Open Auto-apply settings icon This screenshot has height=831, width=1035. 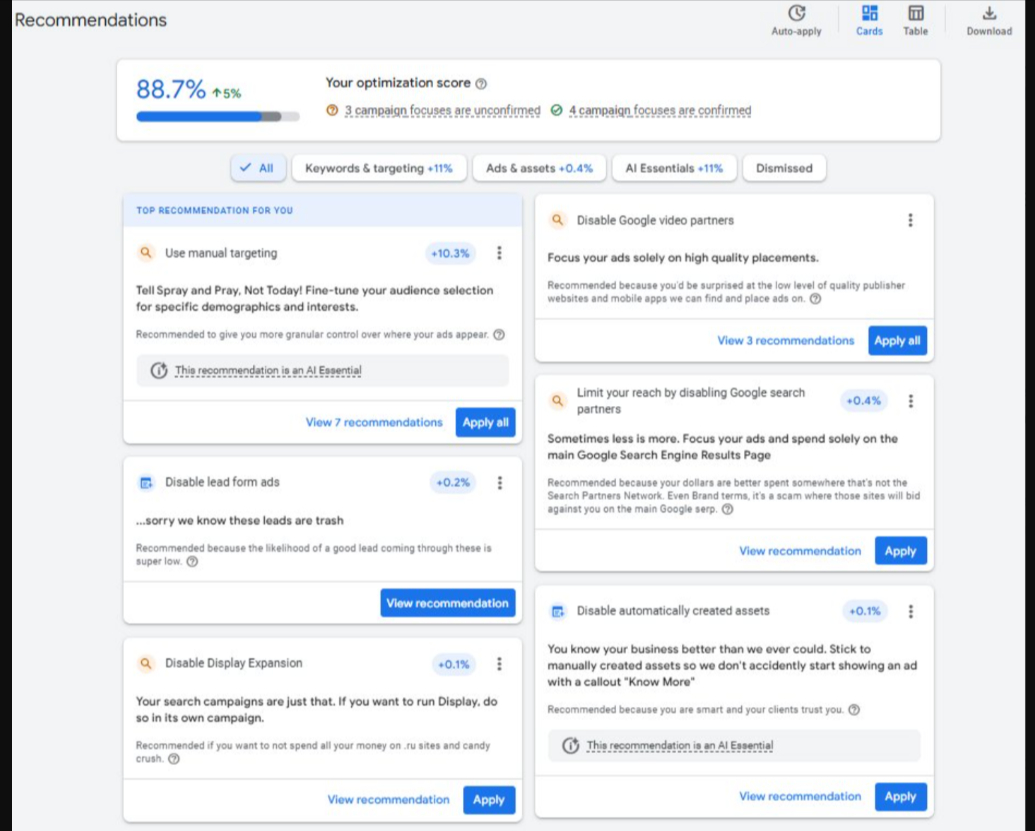click(x=797, y=13)
